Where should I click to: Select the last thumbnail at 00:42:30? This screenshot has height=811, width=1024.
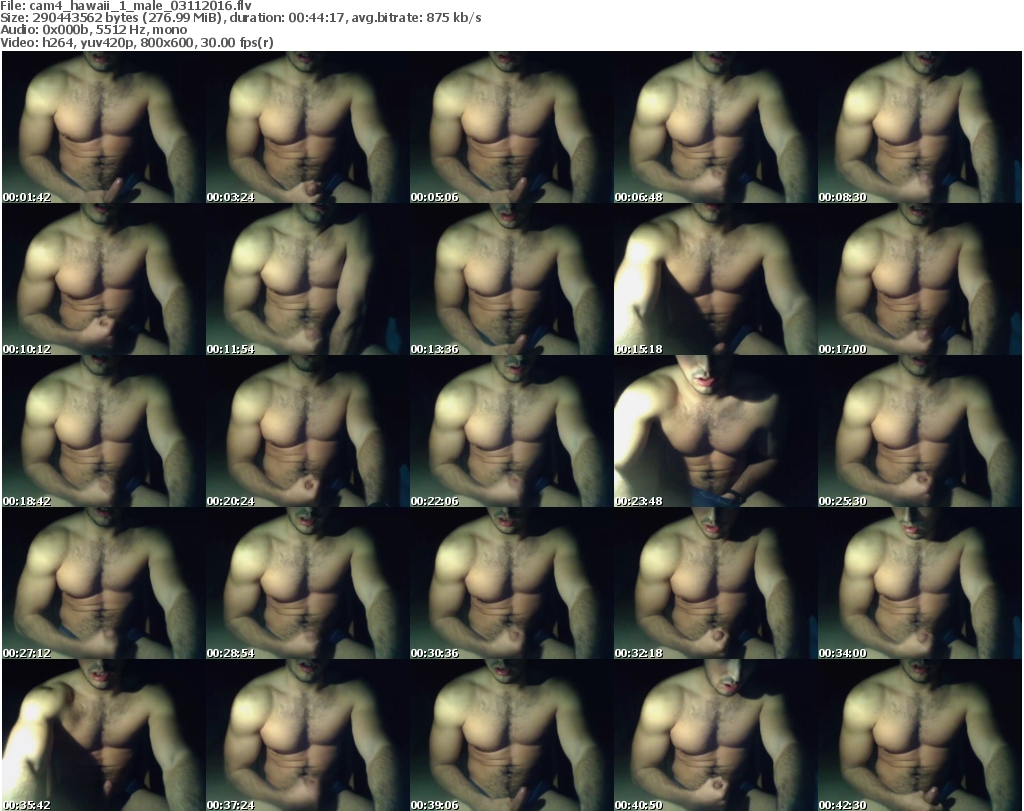tap(919, 735)
